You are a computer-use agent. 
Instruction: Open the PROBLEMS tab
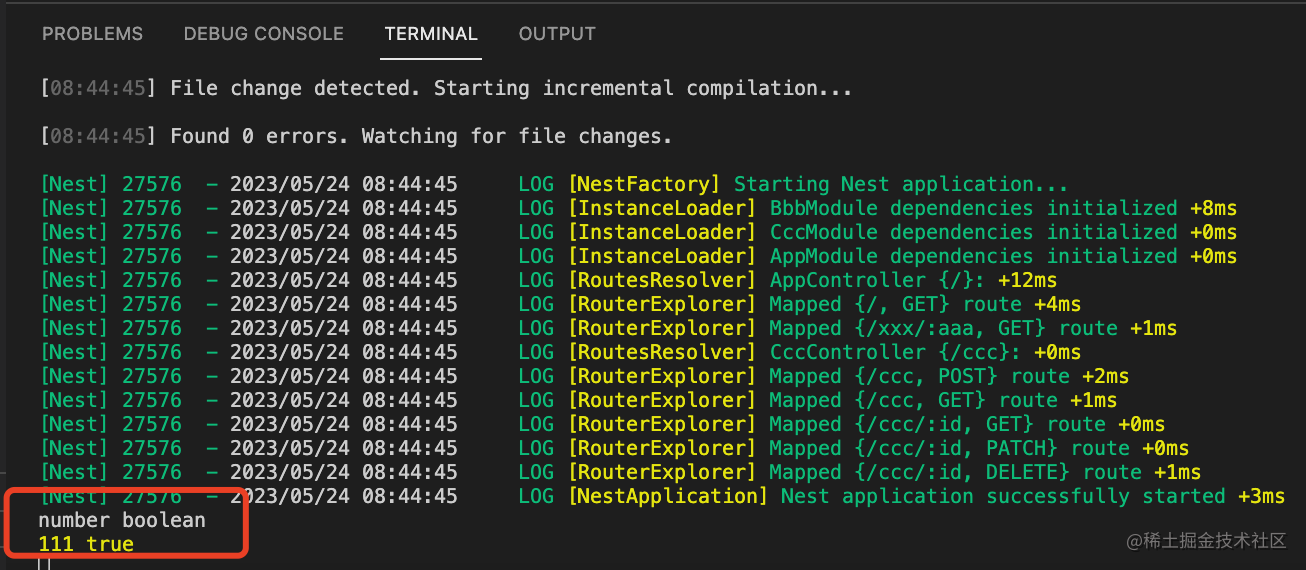[92, 34]
